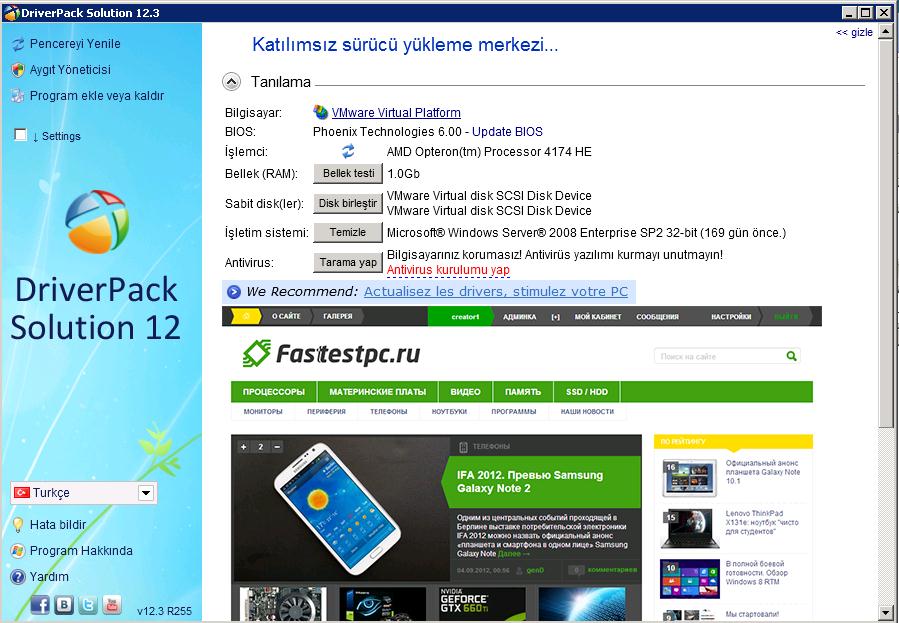This screenshot has width=899, height=623.
Task: Click the Samsung Galaxy Note 2 phone image
Action: 337,507
